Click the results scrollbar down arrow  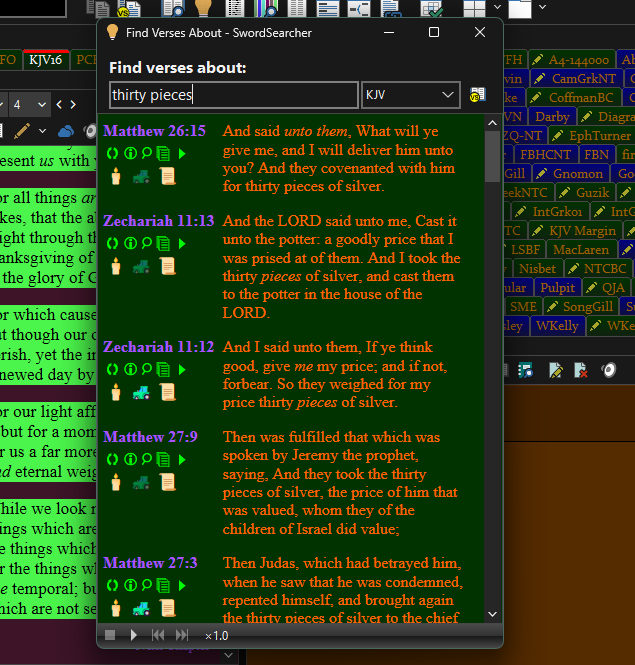[x=492, y=614]
